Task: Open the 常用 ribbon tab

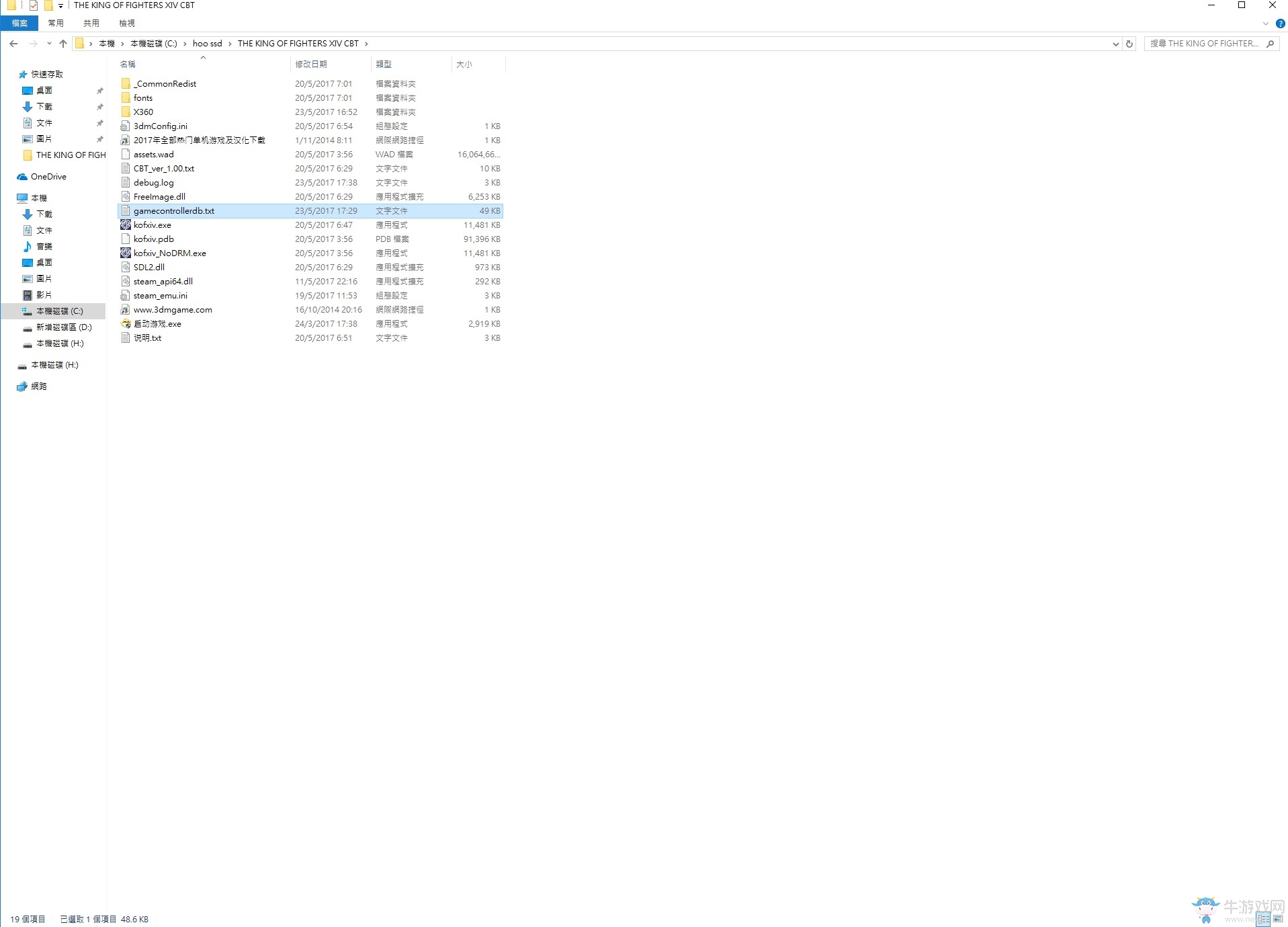Action: pos(56,24)
